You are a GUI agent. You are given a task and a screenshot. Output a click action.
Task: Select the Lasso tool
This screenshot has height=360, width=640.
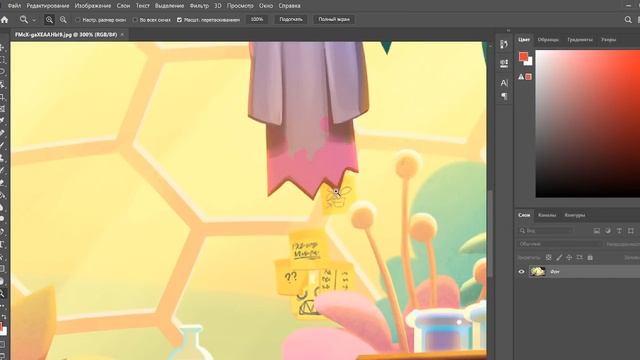click(2, 72)
